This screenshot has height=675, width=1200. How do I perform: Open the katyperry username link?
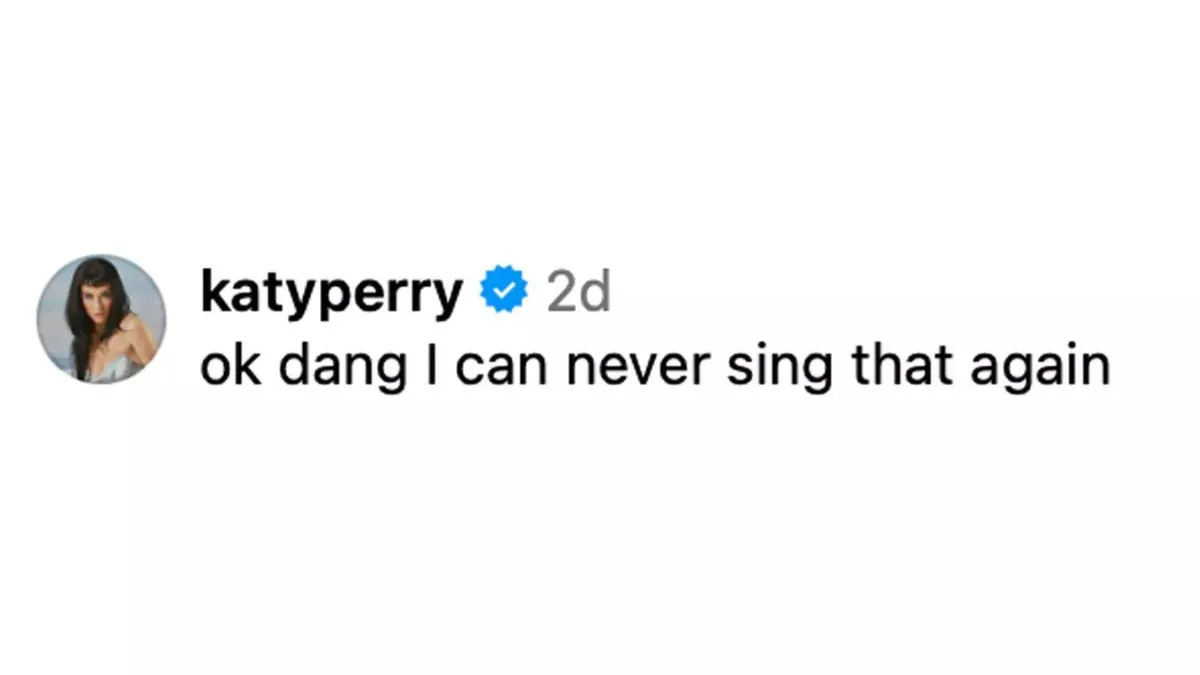[x=331, y=293]
